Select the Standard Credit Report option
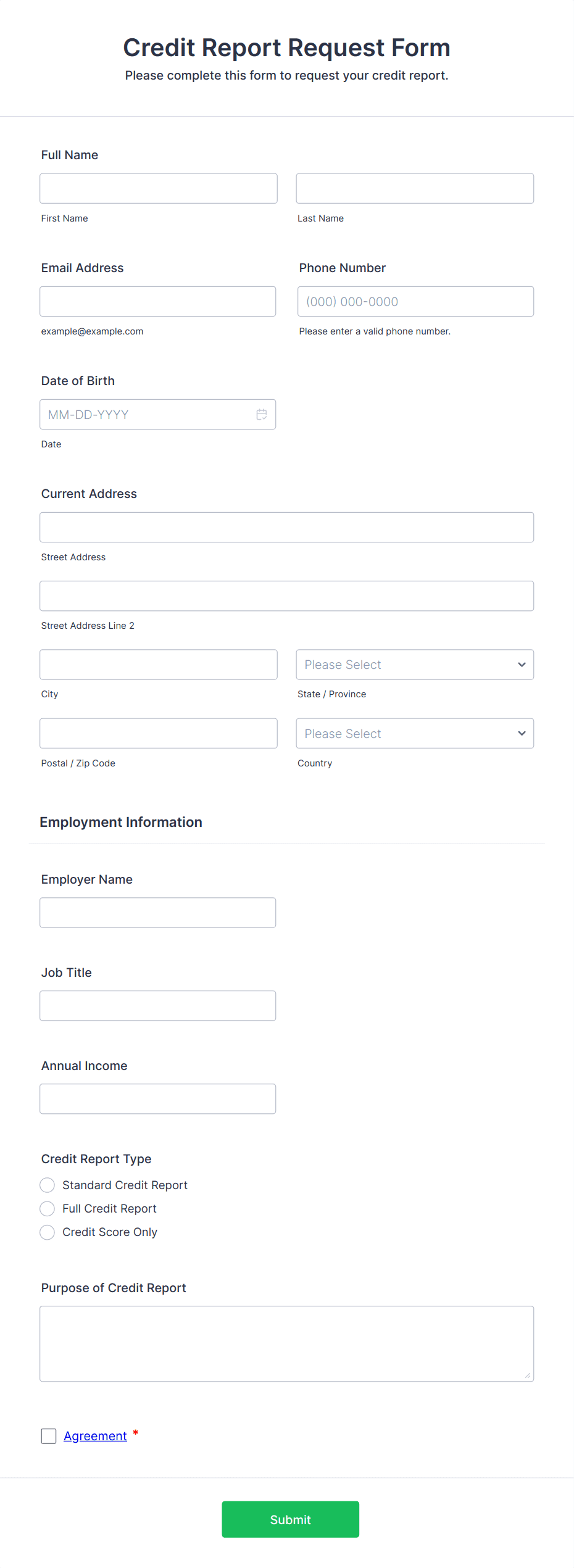574x1568 pixels. [48, 1185]
